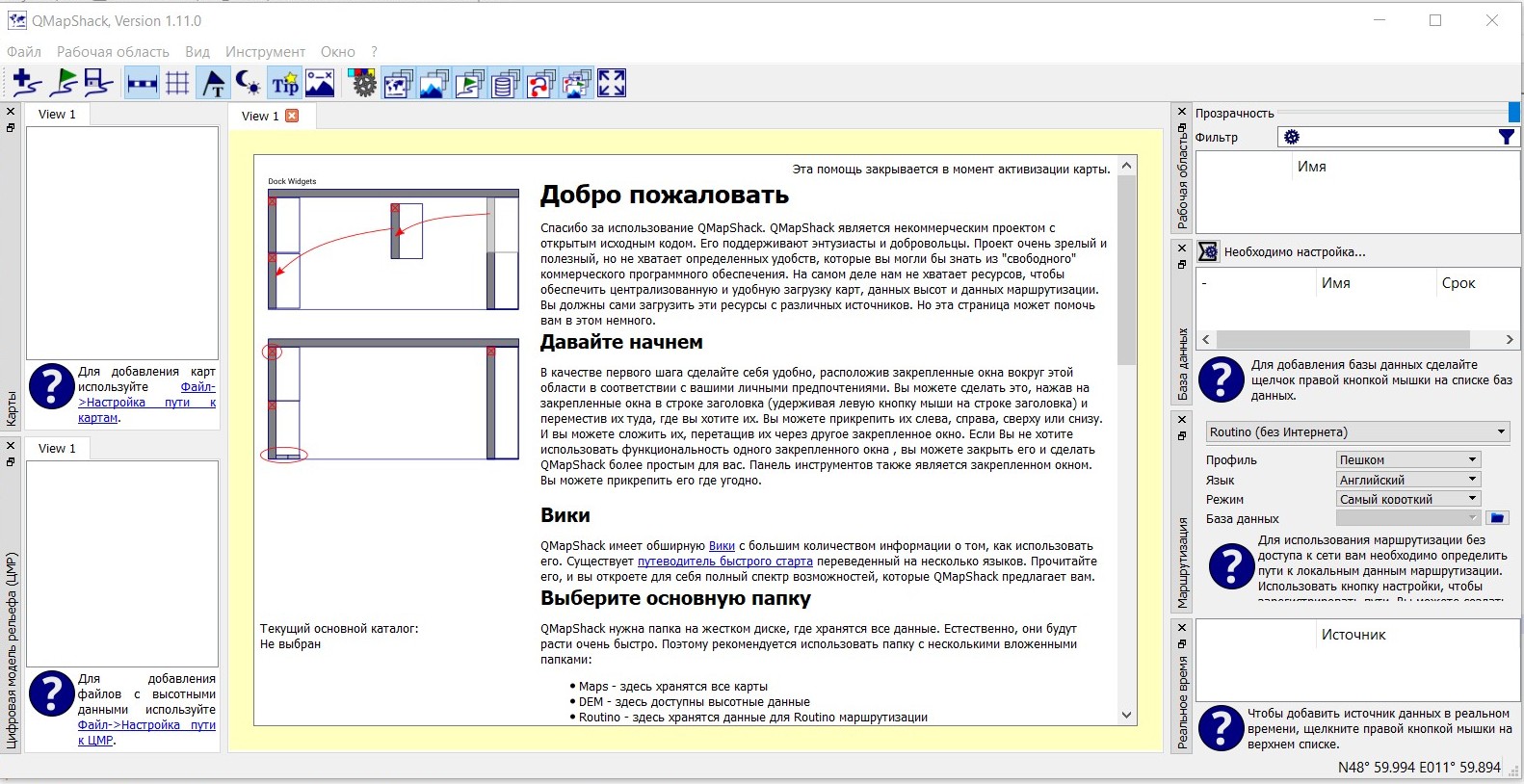Toggle POI text labels
The width and height of the screenshot is (1524, 784).
click(213, 84)
